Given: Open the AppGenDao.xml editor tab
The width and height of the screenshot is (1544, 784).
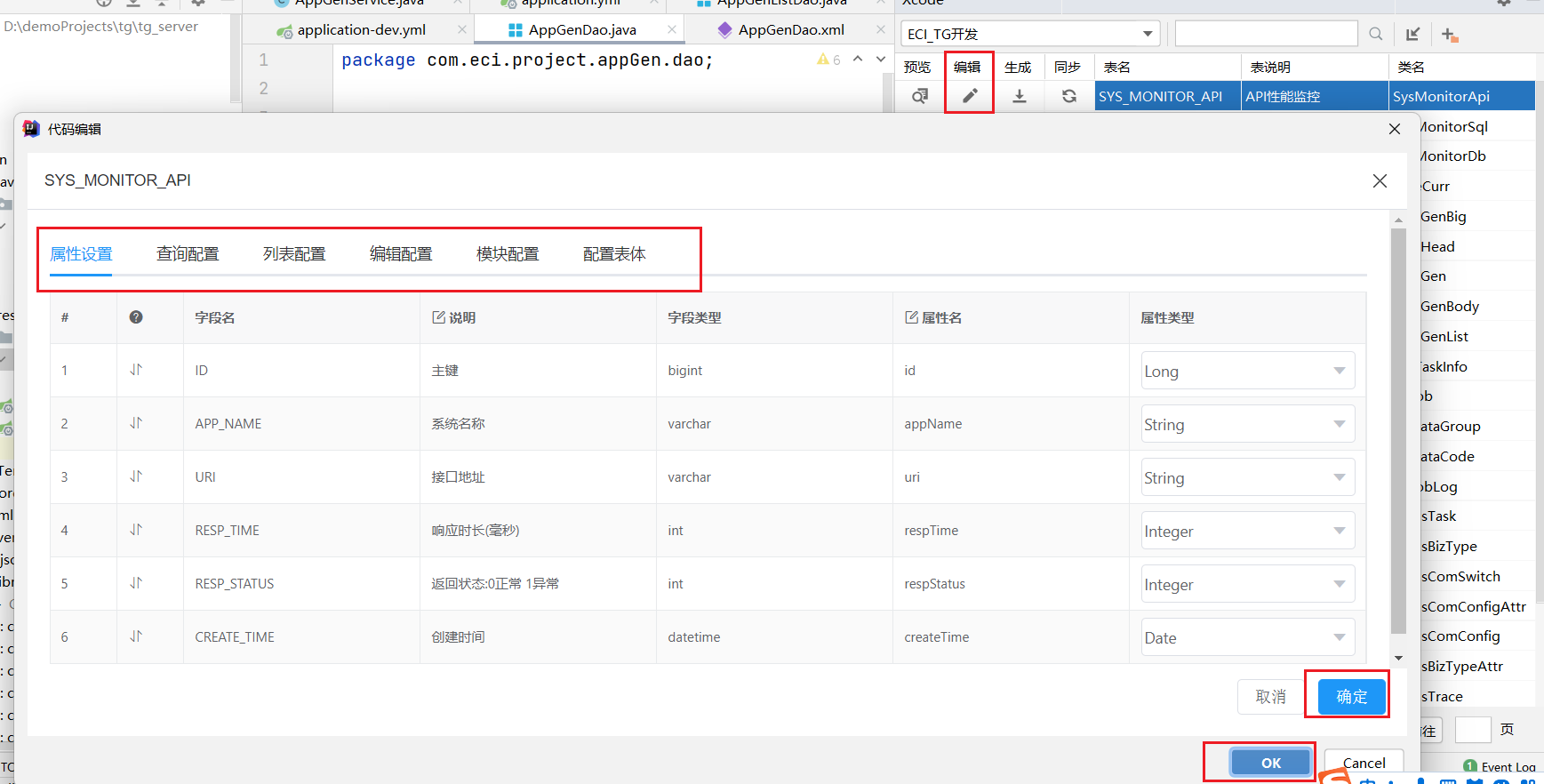Looking at the screenshot, I should click(x=791, y=29).
